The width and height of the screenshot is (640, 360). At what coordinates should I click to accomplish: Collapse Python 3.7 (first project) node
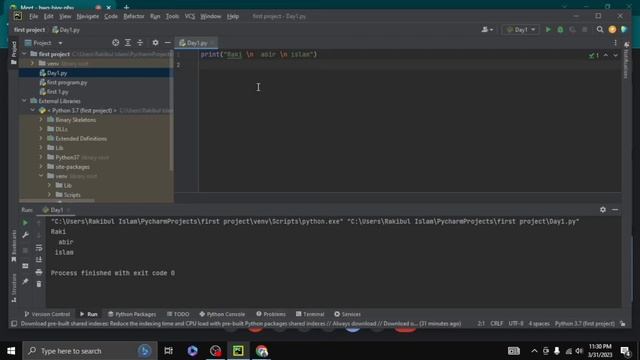click(33, 110)
